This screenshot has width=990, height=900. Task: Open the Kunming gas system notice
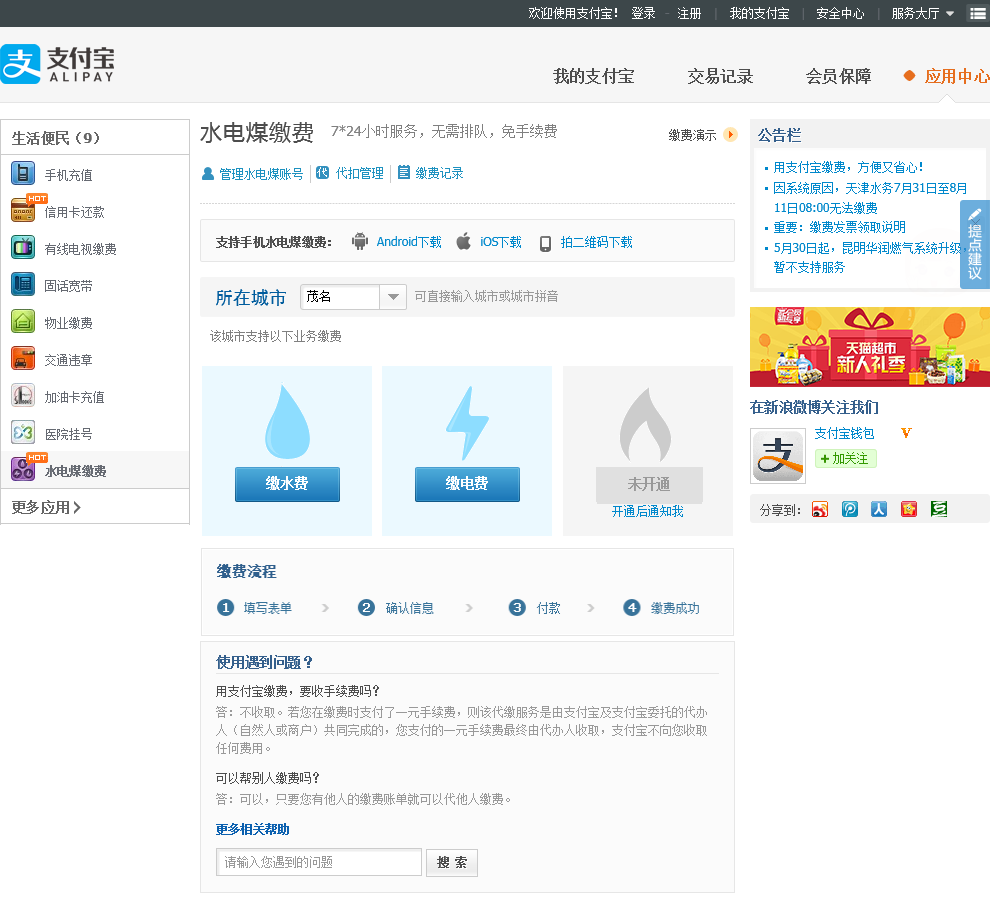(869, 258)
